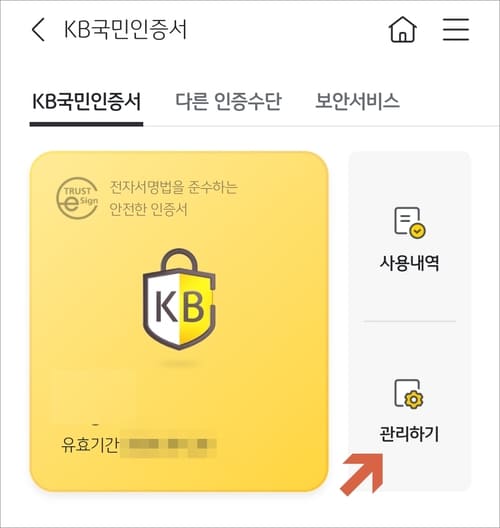
Task: Select the KB국민인증서 tab
Action: [86, 101]
